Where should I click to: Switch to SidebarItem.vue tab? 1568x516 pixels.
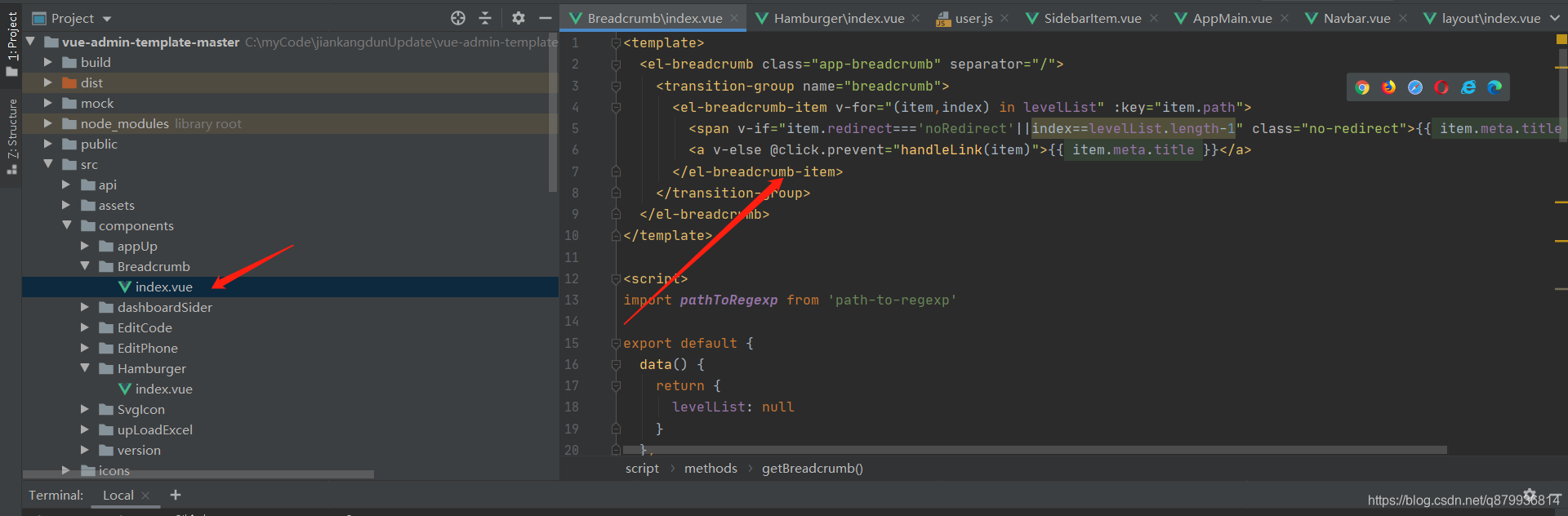(1092, 18)
